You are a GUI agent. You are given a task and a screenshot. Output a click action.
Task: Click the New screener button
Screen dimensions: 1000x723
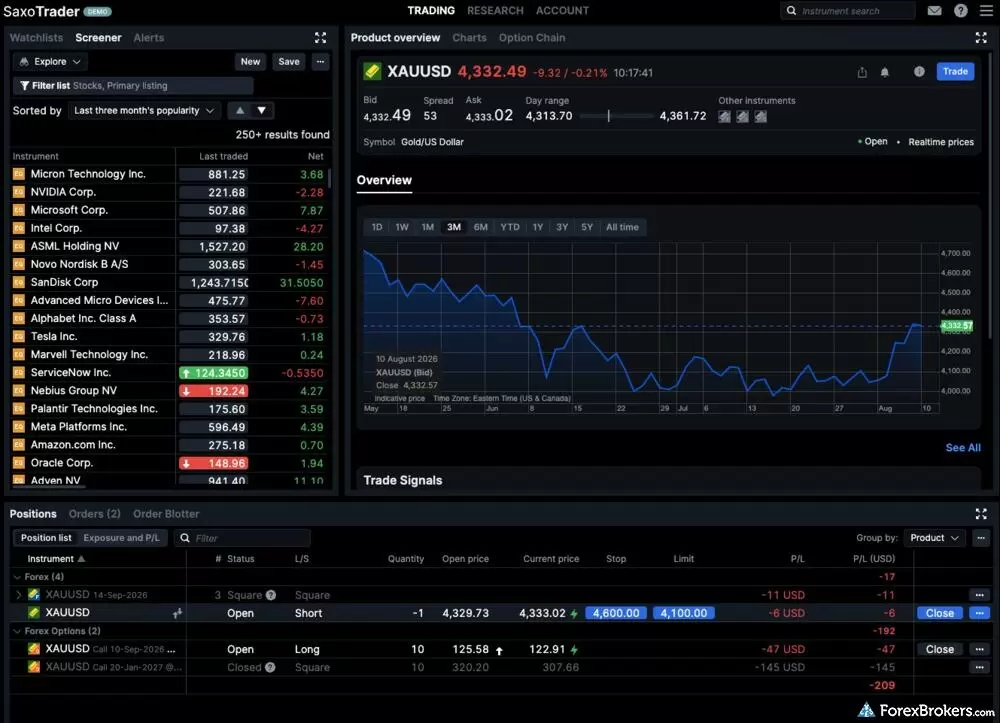tap(250, 62)
